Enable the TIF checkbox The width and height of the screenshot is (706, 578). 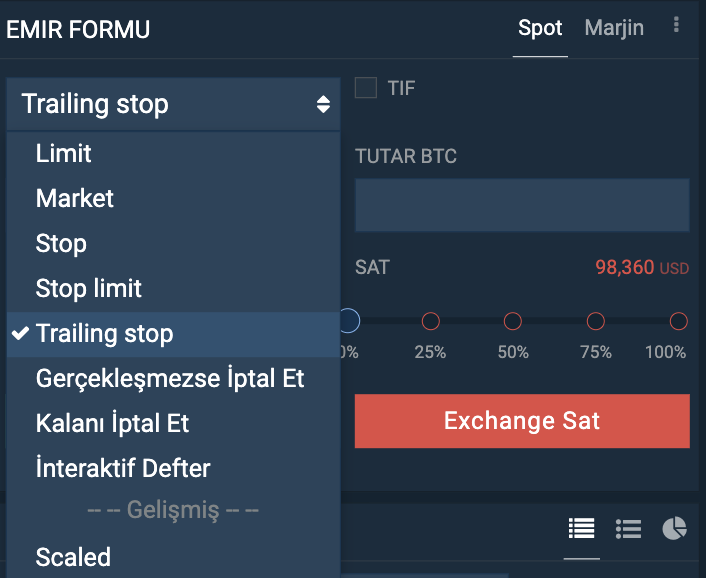pos(366,87)
